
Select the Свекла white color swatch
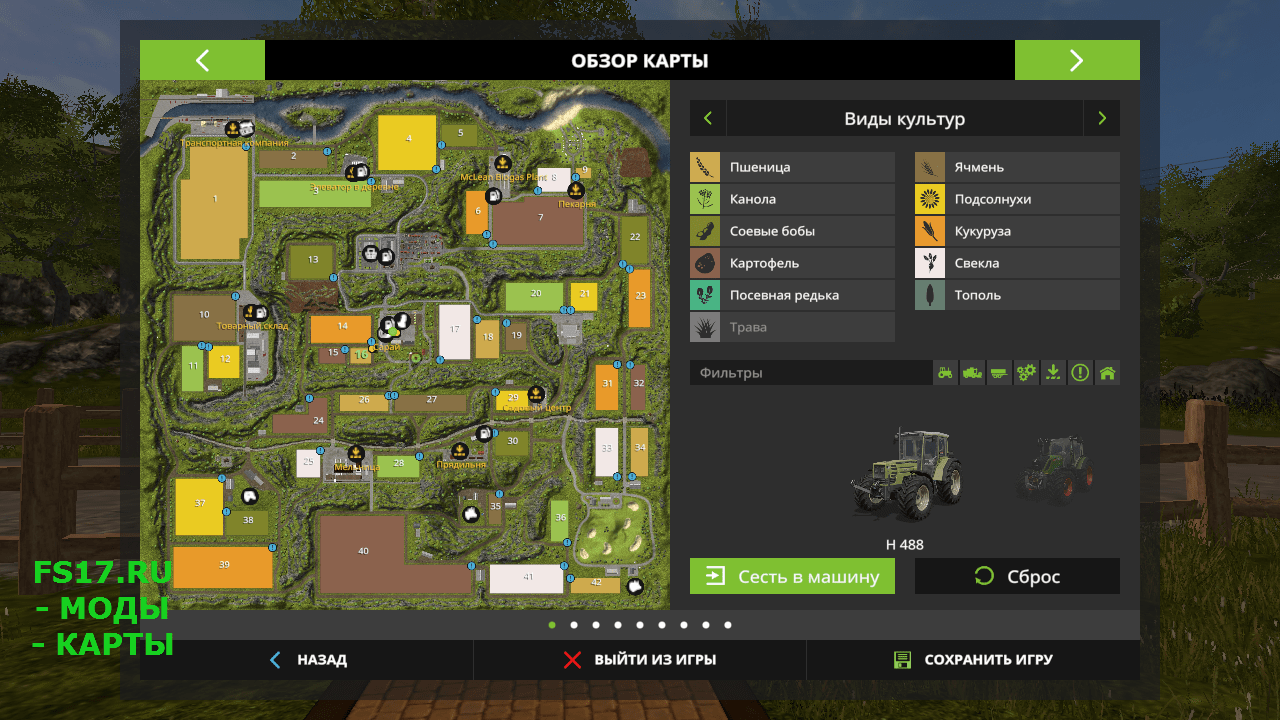pyautogui.click(x=930, y=263)
